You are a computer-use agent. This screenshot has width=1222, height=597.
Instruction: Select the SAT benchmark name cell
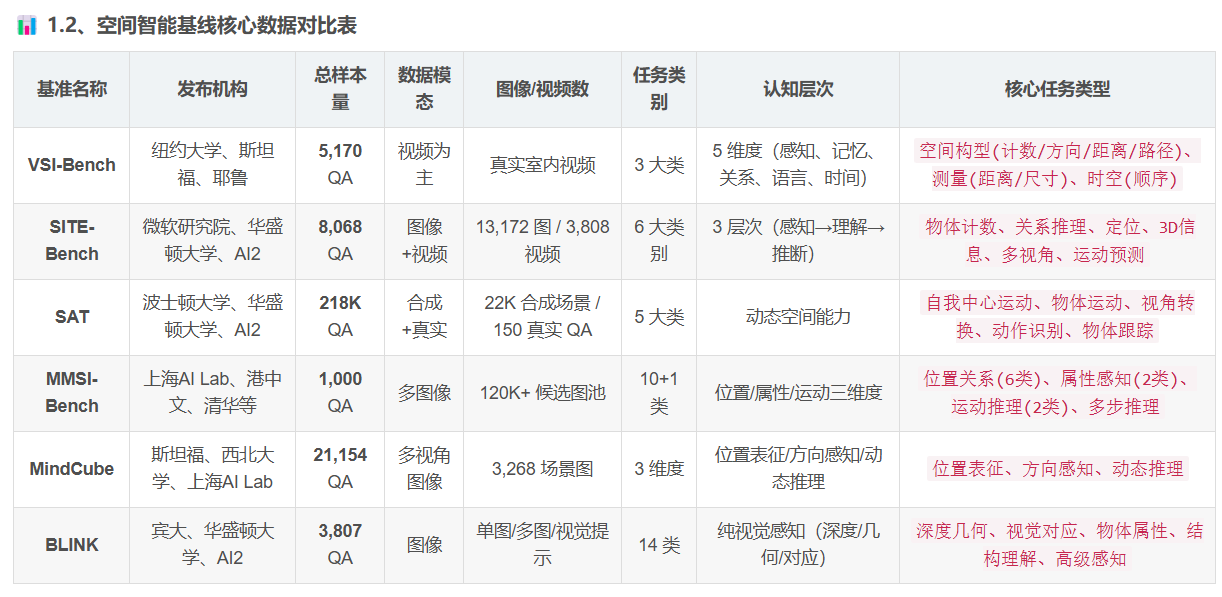72,317
